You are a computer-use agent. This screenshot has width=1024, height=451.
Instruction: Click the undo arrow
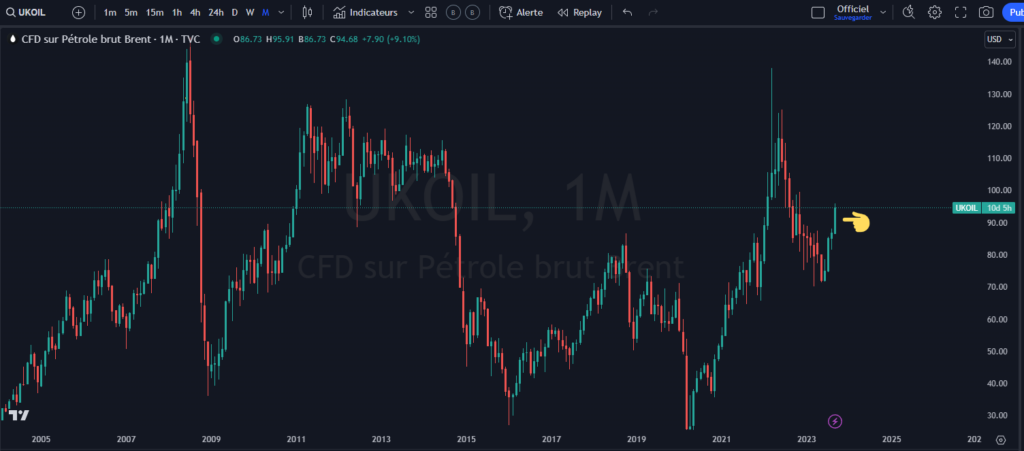(x=627, y=12)
